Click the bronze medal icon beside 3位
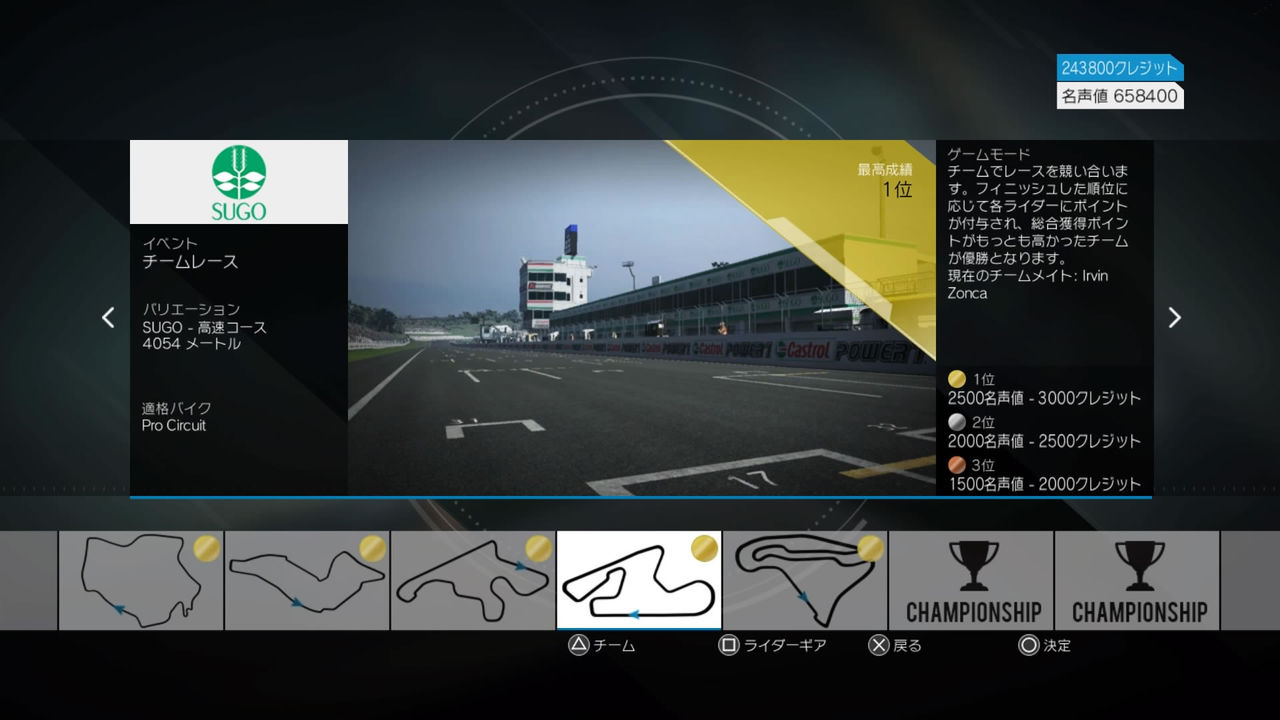The width and height of the screenshot is (1280, 720). (x=957, y=465)
